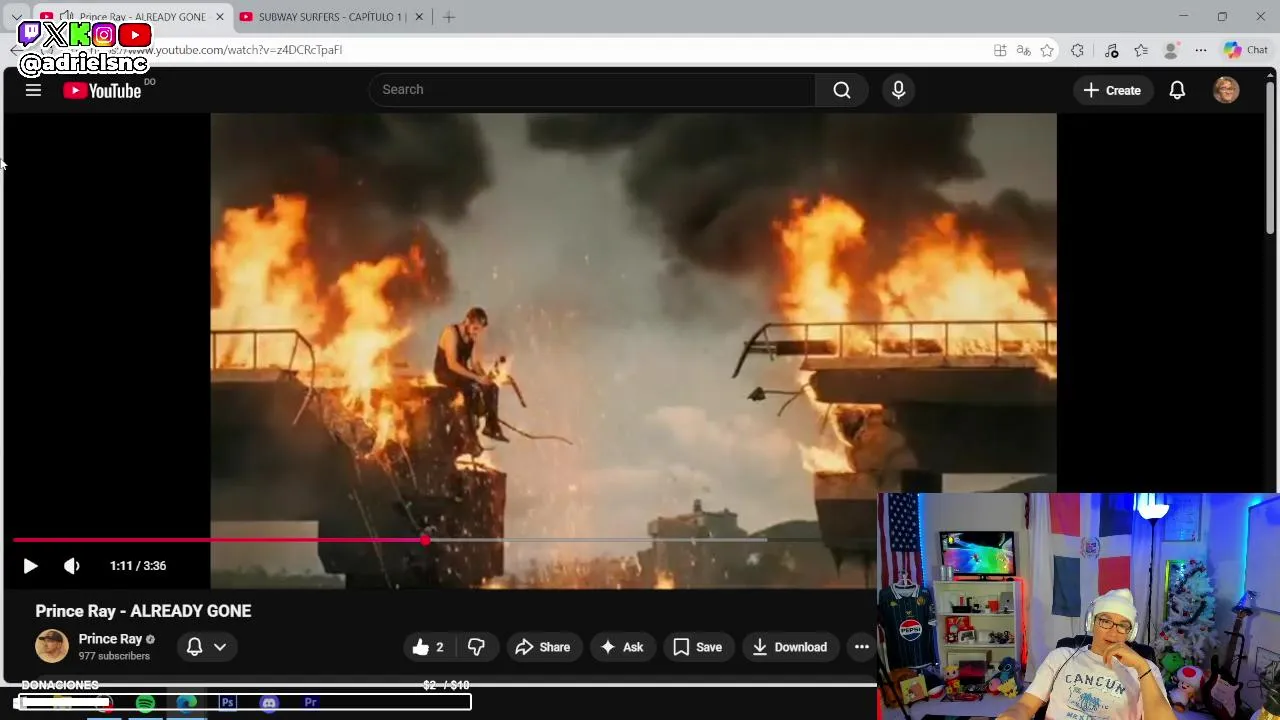Focus the YouTube search field
Viewport: 1280px width, 720px height.
592,90
